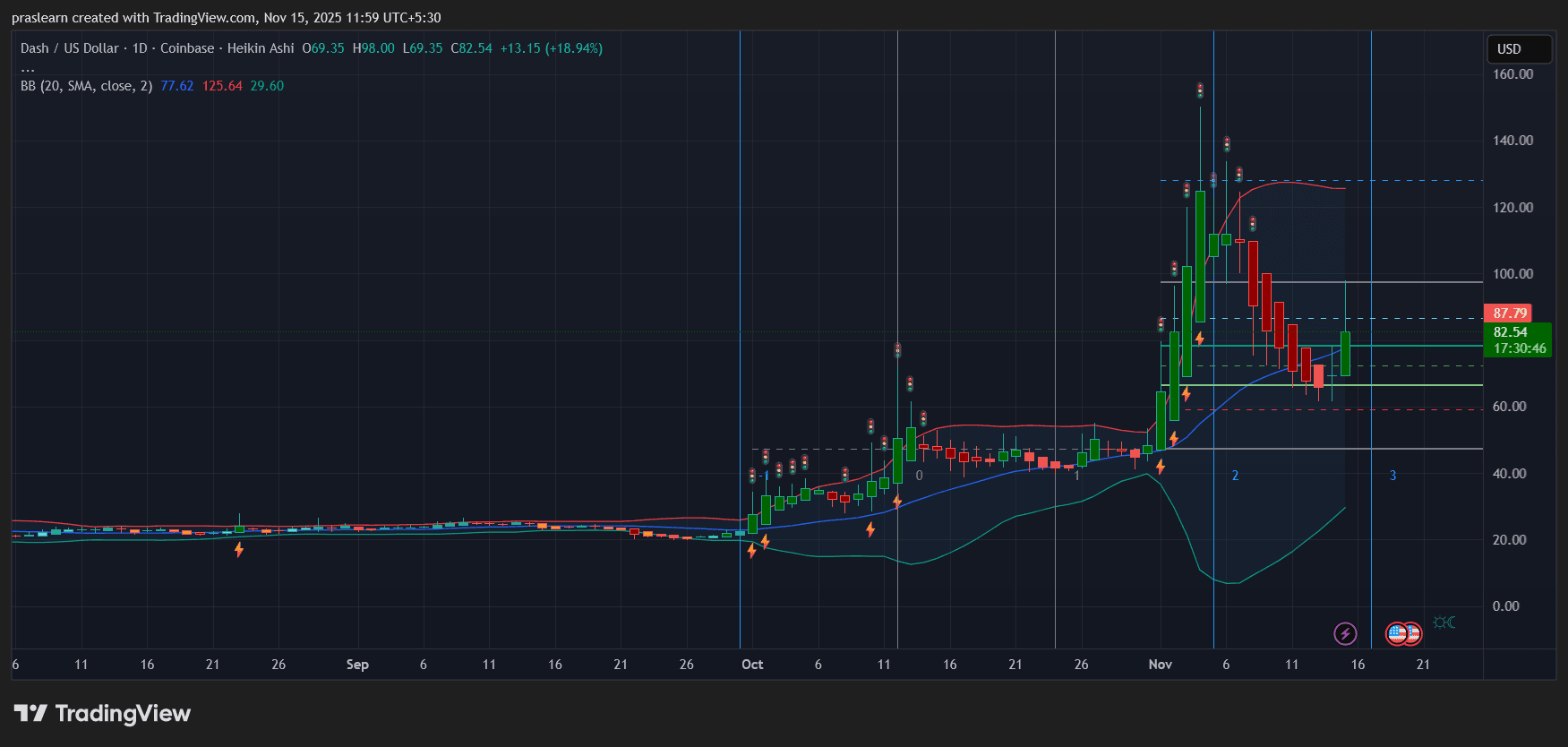Click the Dash / US Dollar symbol title
The height and width of the screenshot is (747, 1568).
70,48
